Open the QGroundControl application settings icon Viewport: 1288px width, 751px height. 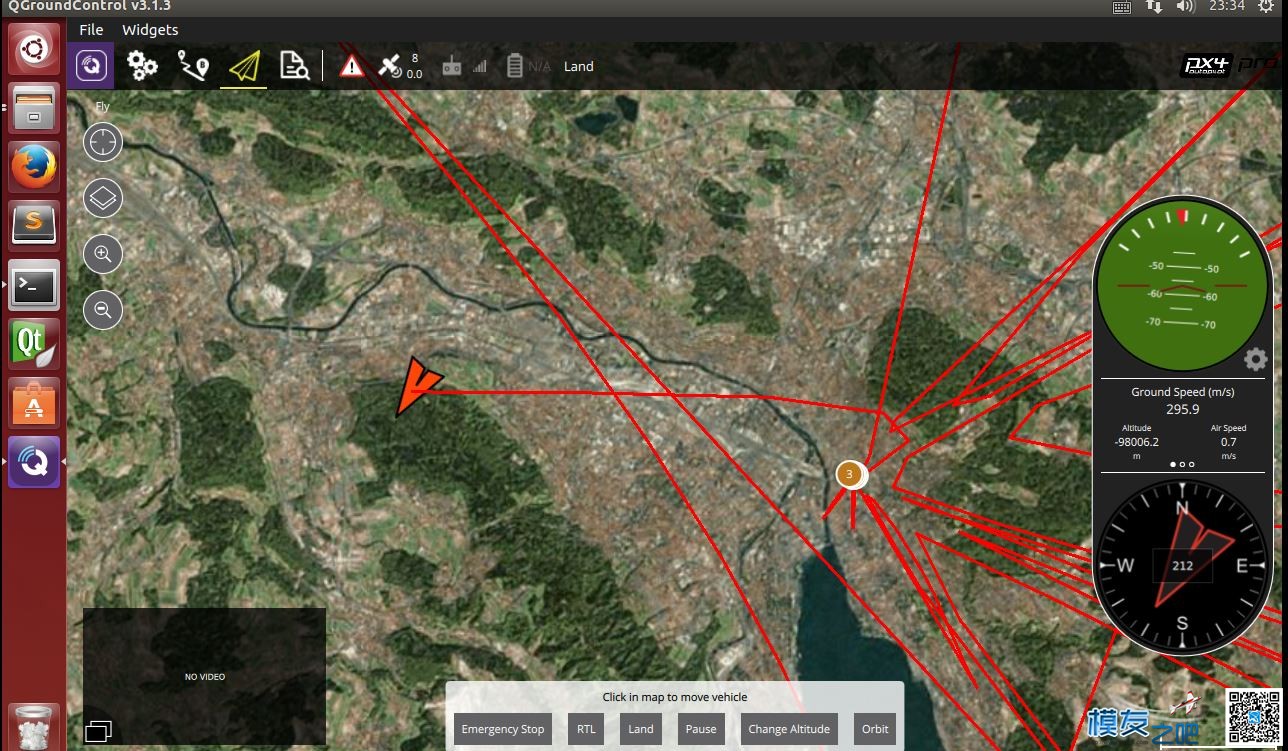(x=92, y=66)
